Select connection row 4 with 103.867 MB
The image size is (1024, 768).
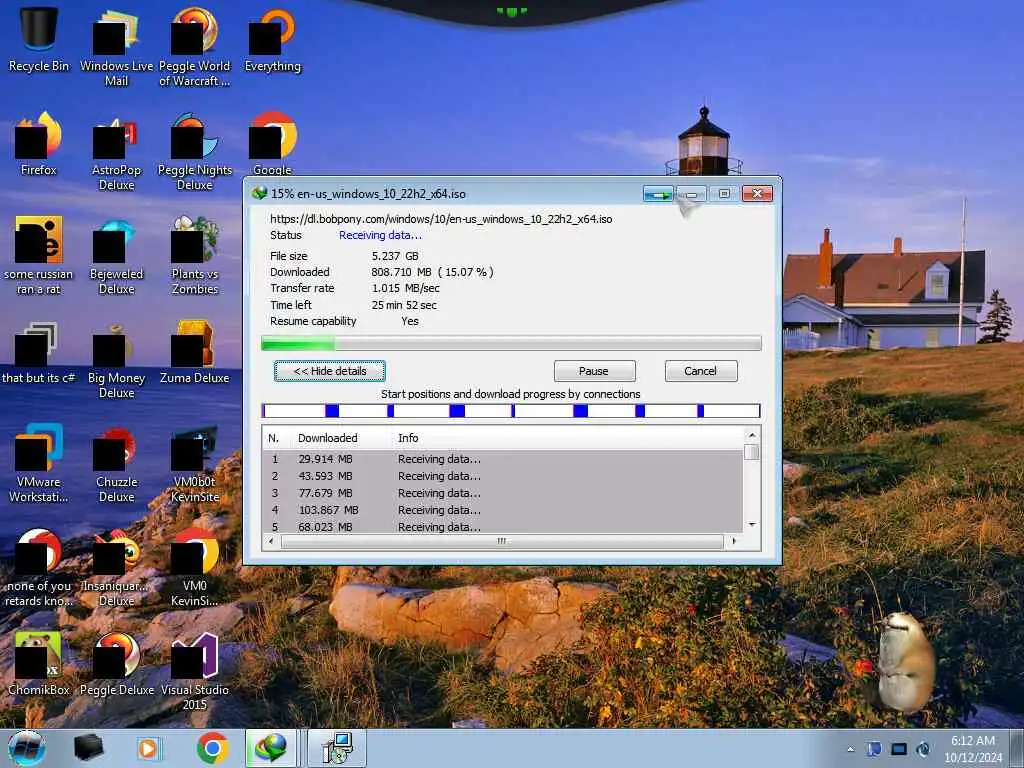(503, 510)
